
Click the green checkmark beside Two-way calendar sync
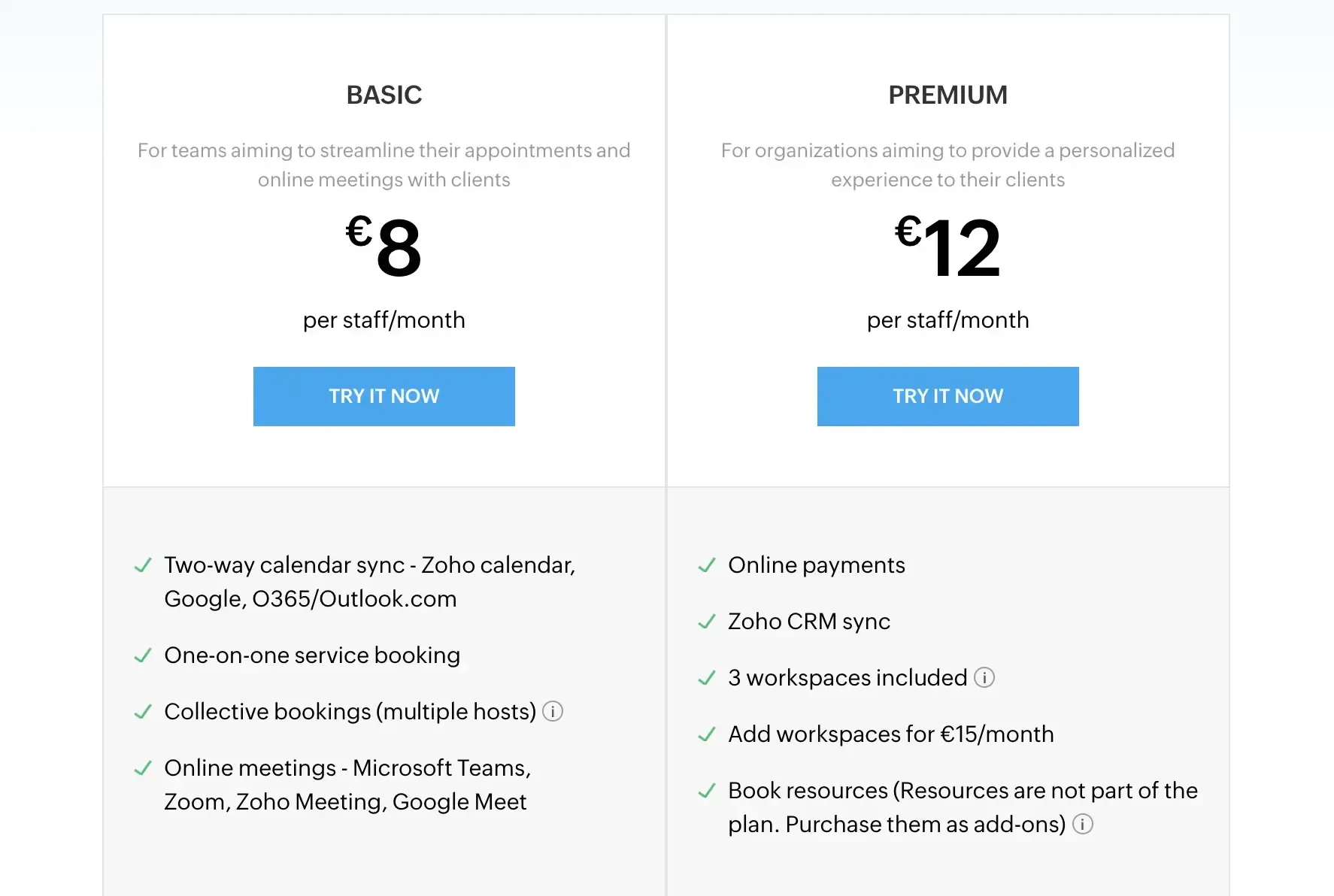(143, 565)
